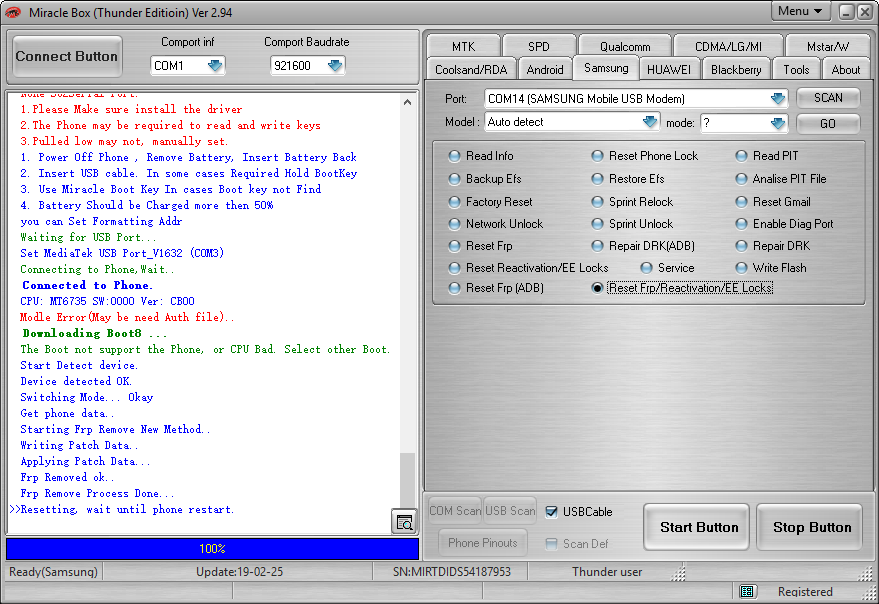
Task: Click the log search icon below the log
Action: coord(404,522)
